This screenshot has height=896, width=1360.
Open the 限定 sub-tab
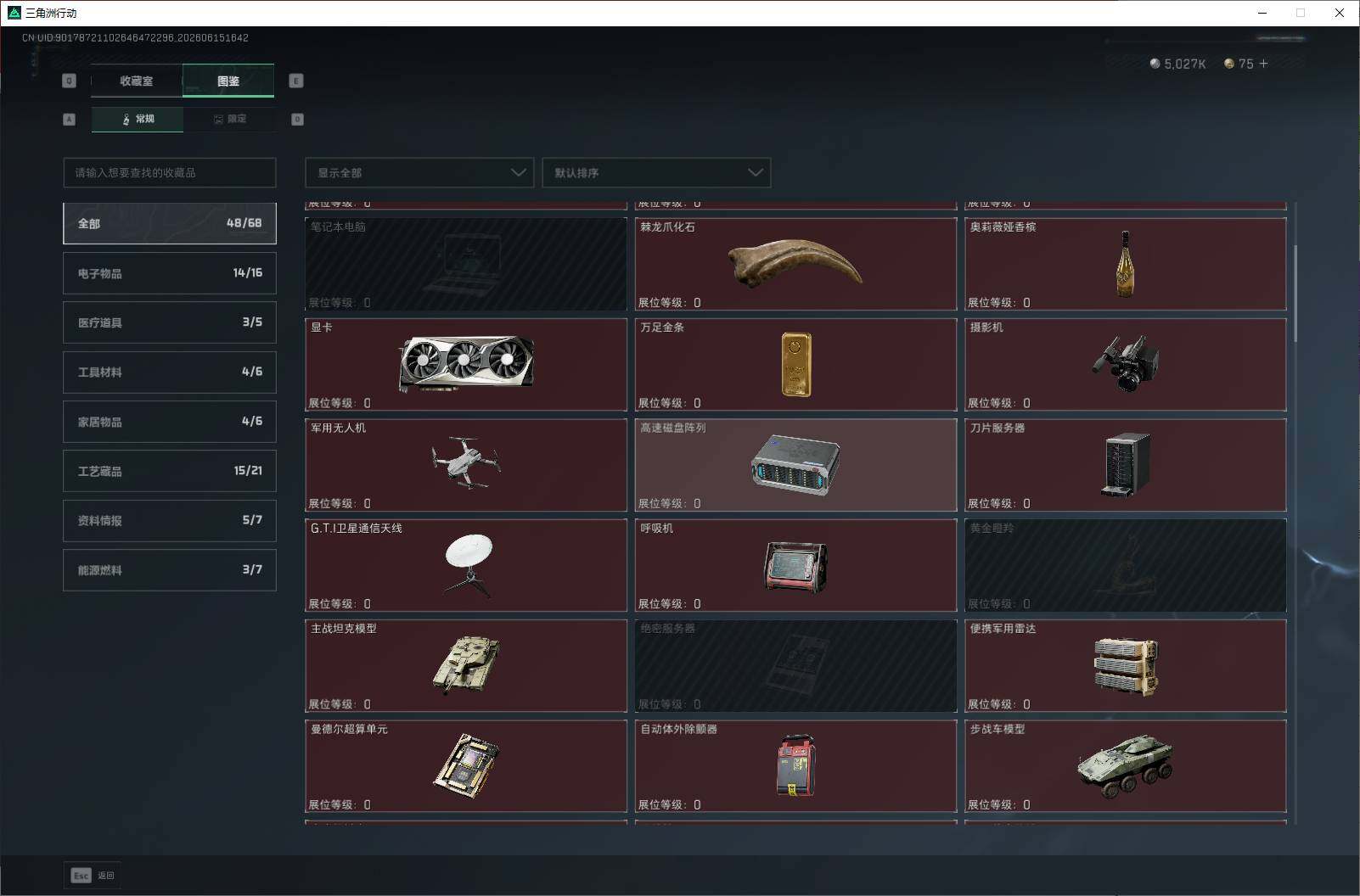(x=229, y=119)
